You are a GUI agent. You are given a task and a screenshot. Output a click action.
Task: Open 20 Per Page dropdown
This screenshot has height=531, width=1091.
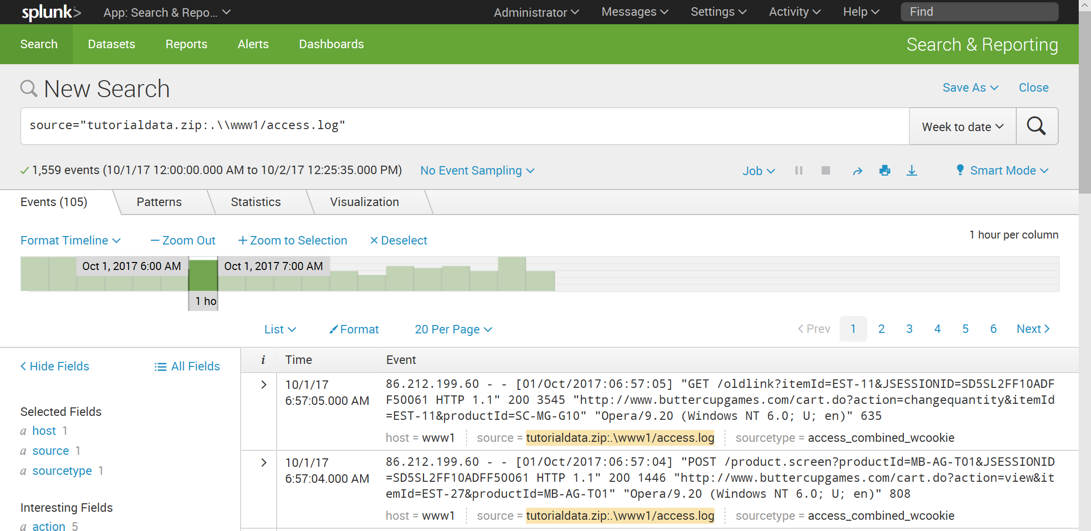coord(453,329)
